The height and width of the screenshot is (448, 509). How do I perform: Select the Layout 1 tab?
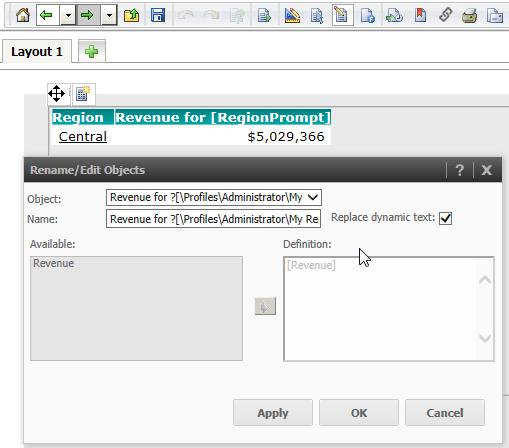pos(37,51)
